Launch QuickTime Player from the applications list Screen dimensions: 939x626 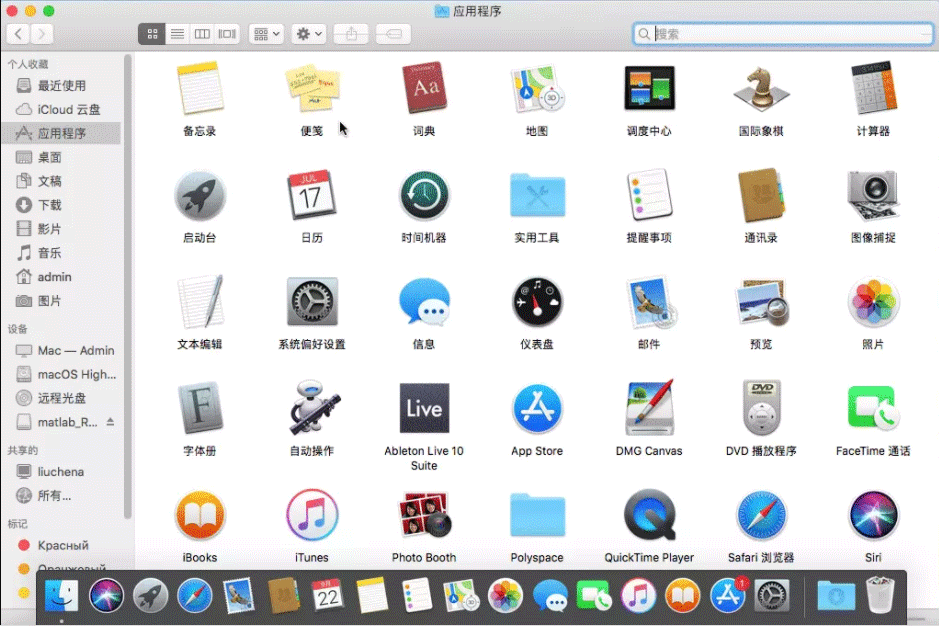coord(649,515)
